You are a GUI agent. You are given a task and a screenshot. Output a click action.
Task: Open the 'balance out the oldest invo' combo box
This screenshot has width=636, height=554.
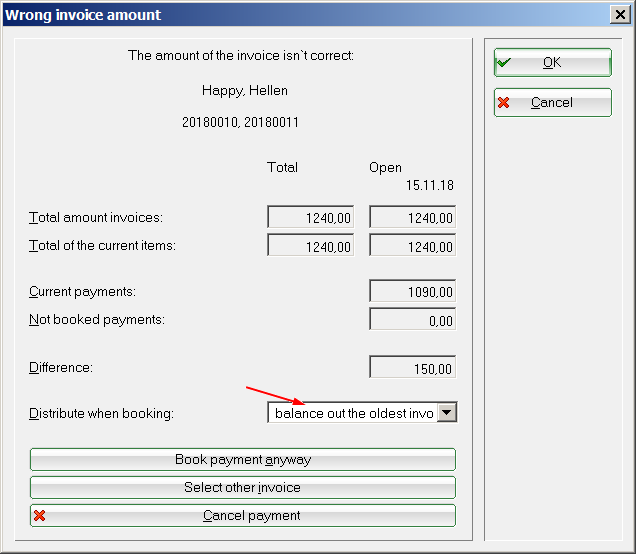(353, 413)
